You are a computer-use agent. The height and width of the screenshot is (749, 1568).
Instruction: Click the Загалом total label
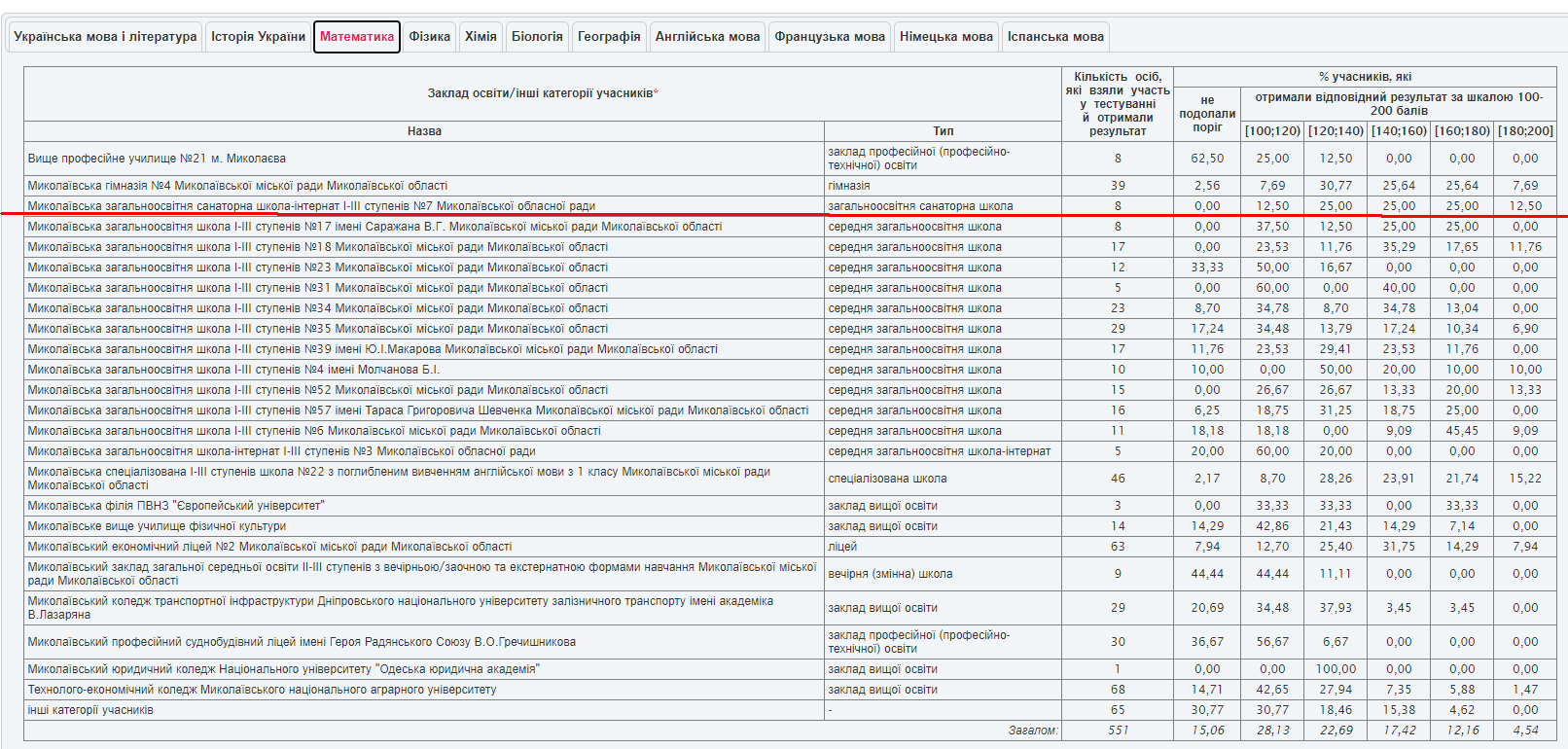pos(1033,731)
